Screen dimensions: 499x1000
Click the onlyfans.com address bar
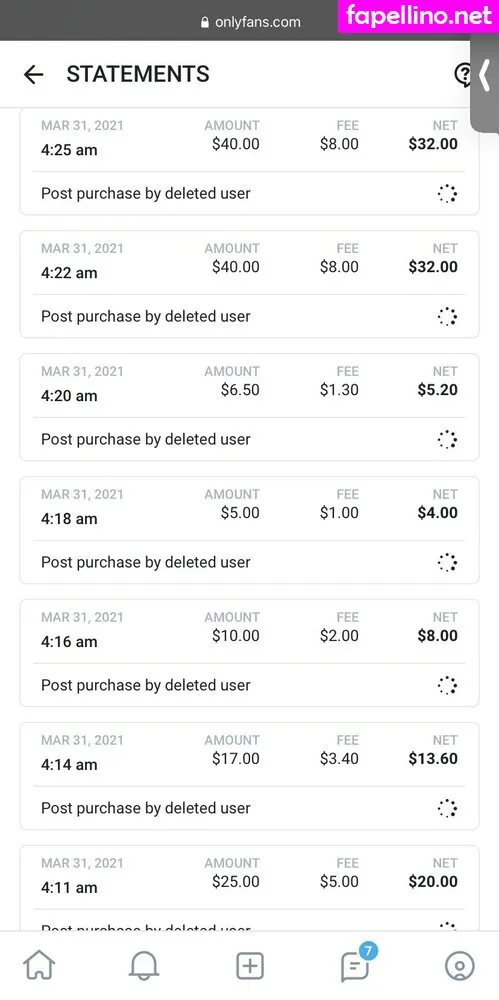[x=250, y=22]
